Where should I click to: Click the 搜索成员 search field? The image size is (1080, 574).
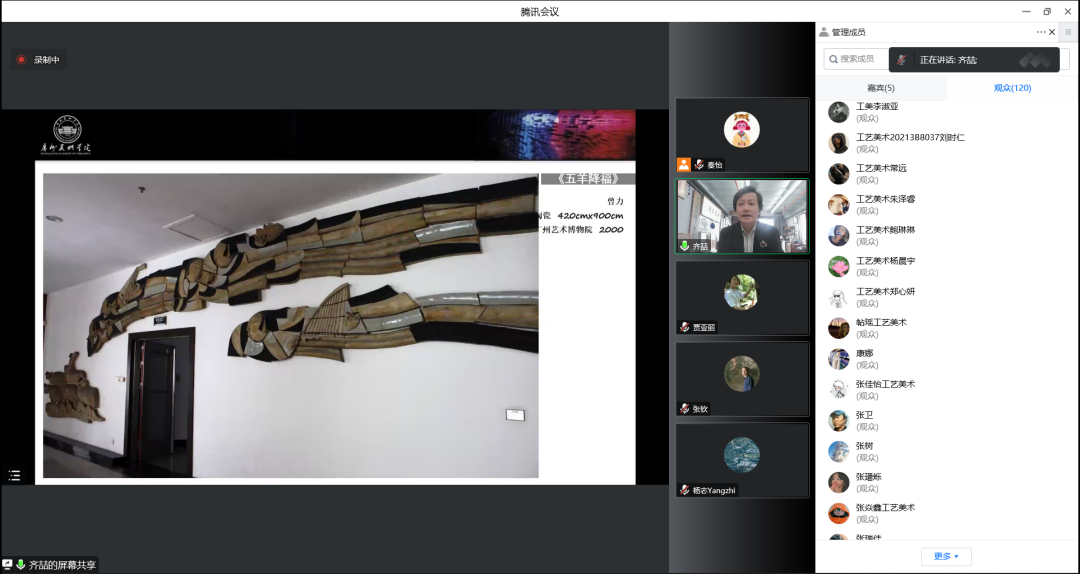click(x=856, y=59)
